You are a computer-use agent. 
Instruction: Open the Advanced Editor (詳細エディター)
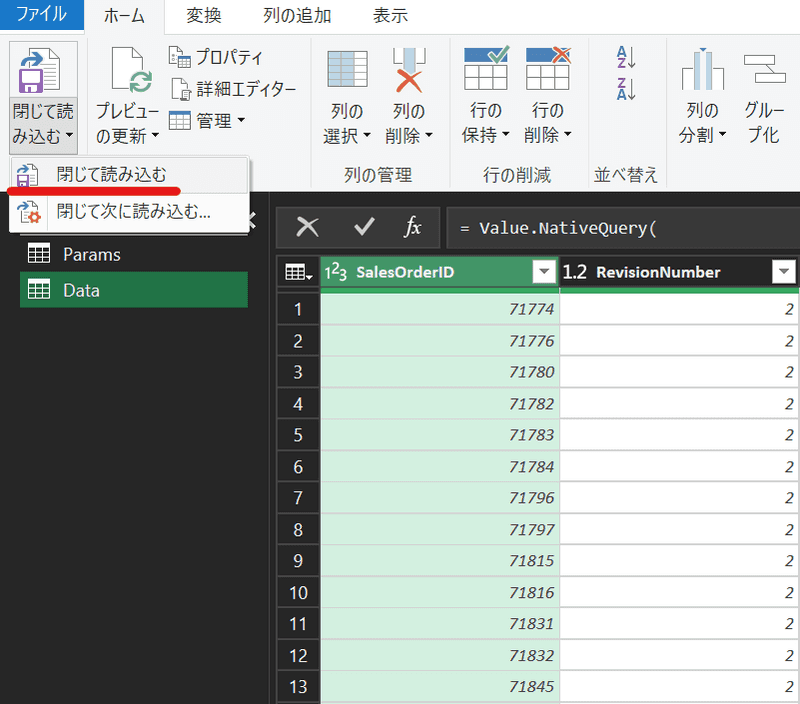coord(233,89)
